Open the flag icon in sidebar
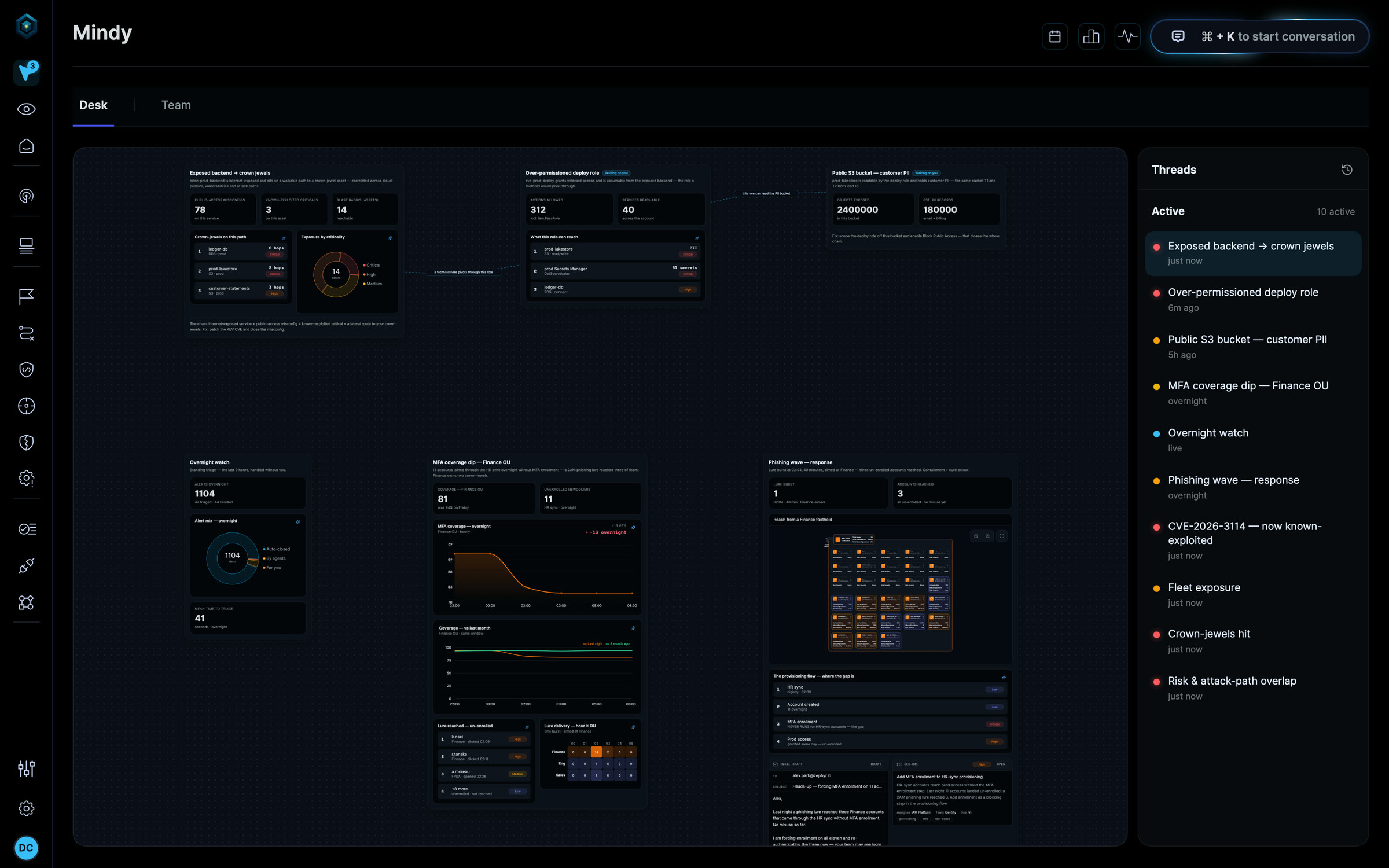 pyautogui.click(x=26, y=296)
